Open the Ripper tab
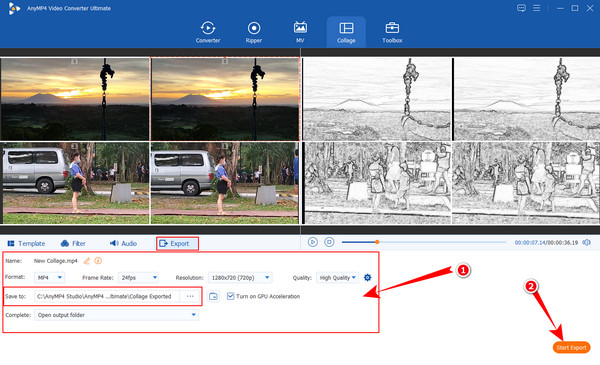Viewport: 600px width, 365px height. (254, 32)
